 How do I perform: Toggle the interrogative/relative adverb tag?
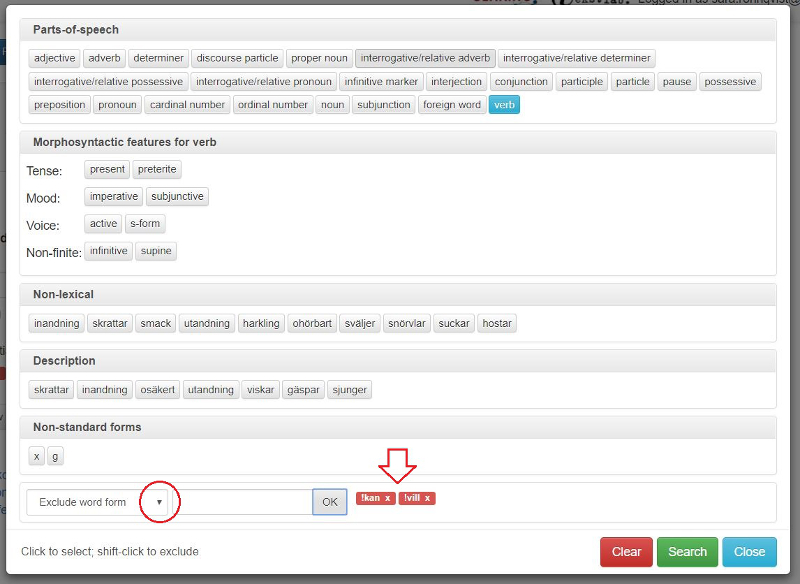click(x=425, y=58)
